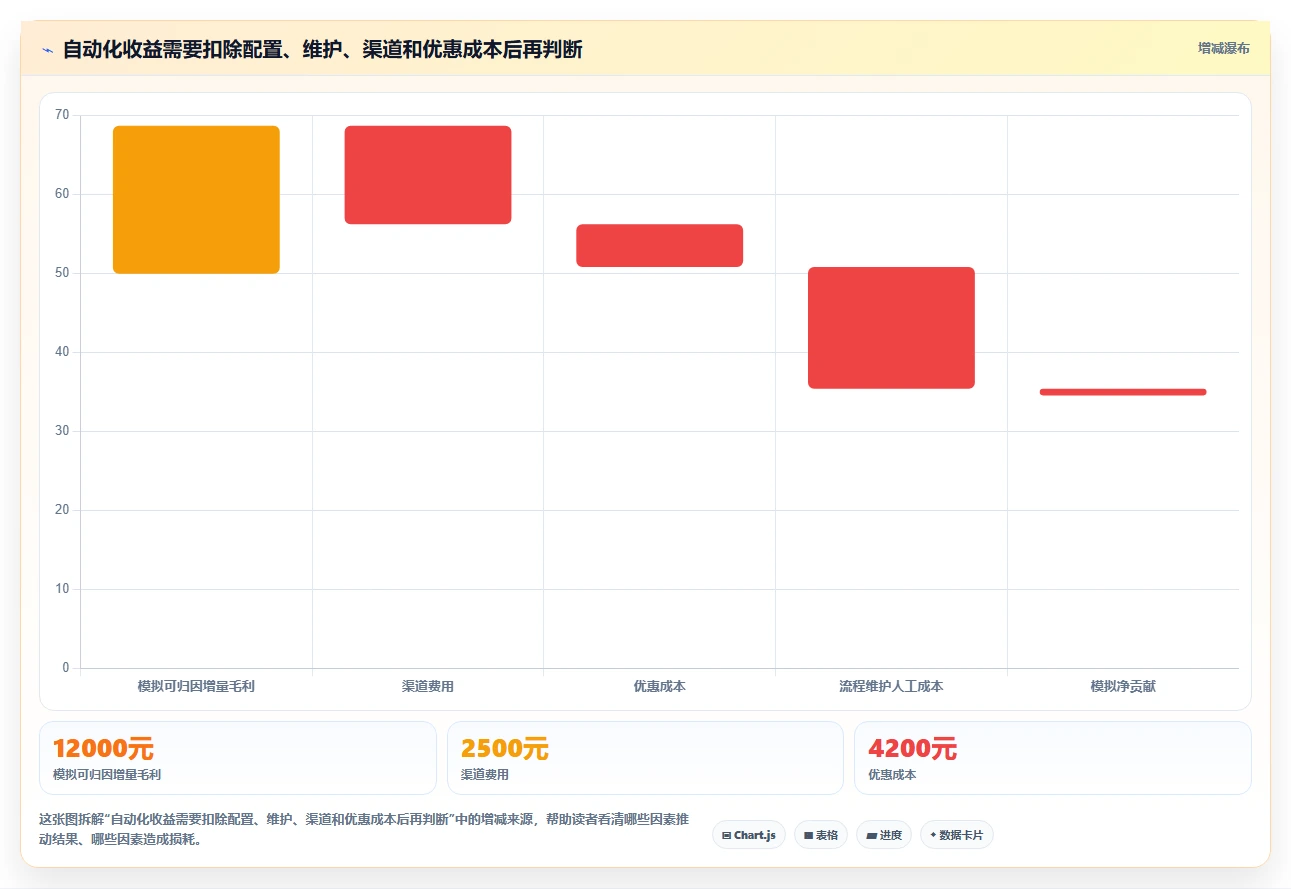Click the red 流程维护人工成本 bar

[891, 328]
